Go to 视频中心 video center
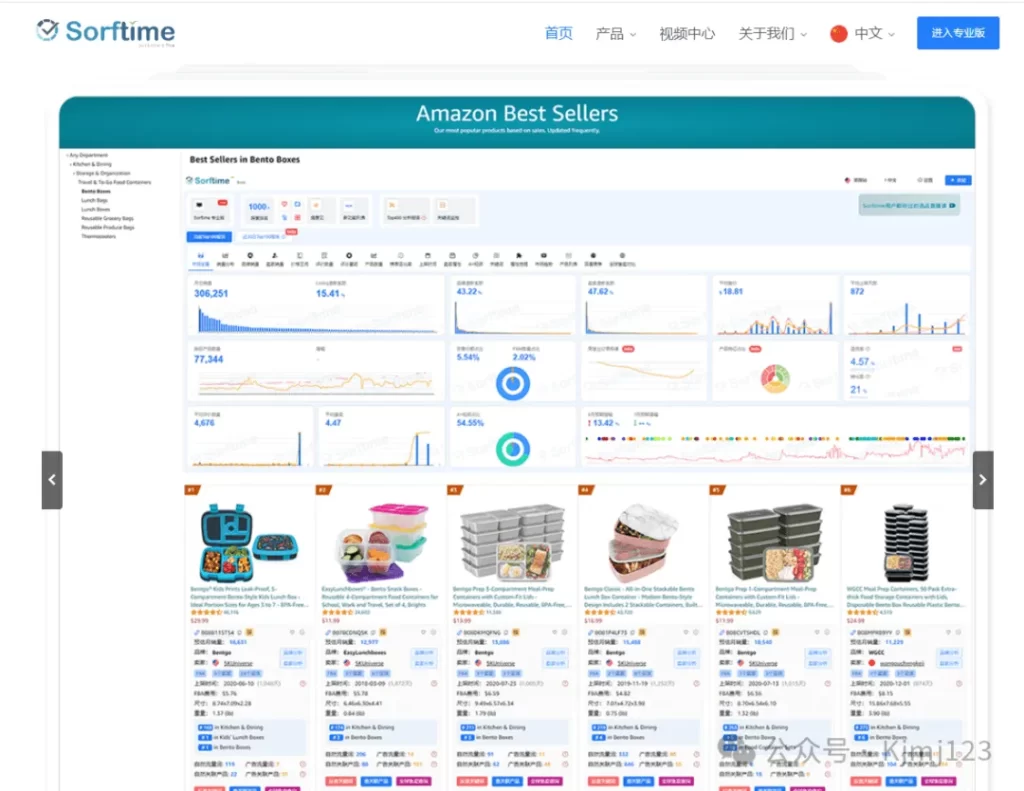Screen dimensions: 1024x791 click(x=687, y=33)
